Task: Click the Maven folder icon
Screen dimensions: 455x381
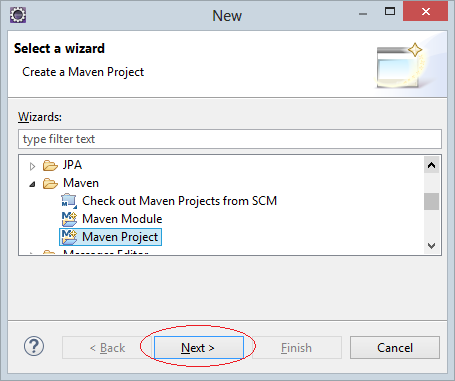Action: (50, 183)
